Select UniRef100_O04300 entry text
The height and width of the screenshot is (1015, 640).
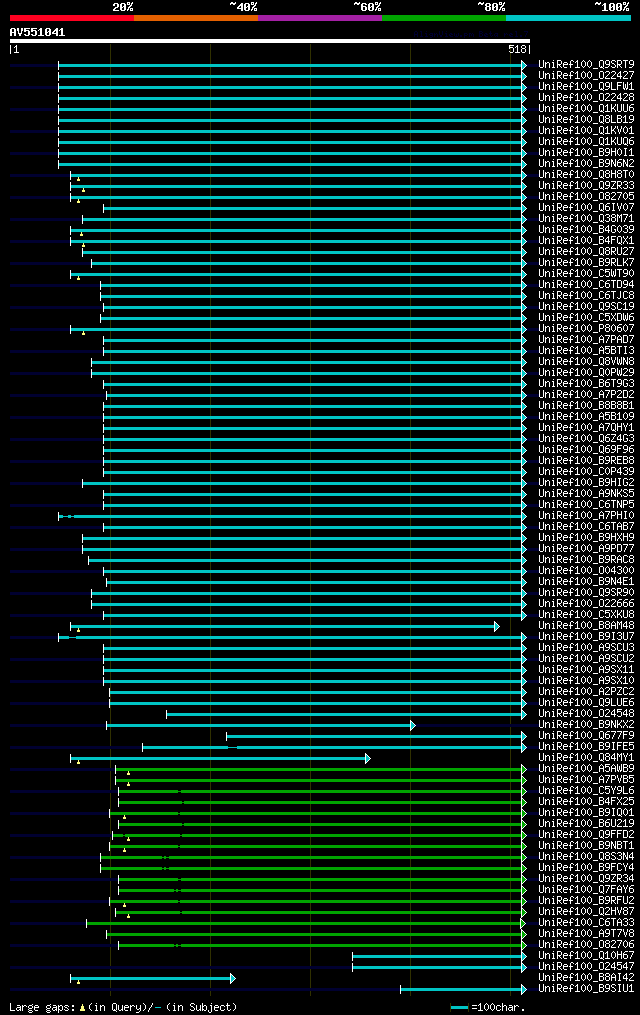tap(586, 571)
